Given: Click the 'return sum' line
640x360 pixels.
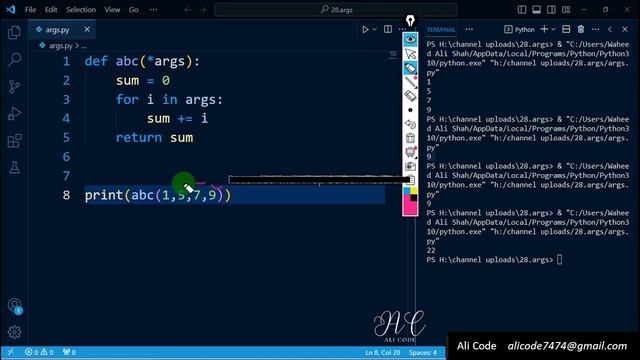Looking at the screenshot, I should click(x=154, y=138).
